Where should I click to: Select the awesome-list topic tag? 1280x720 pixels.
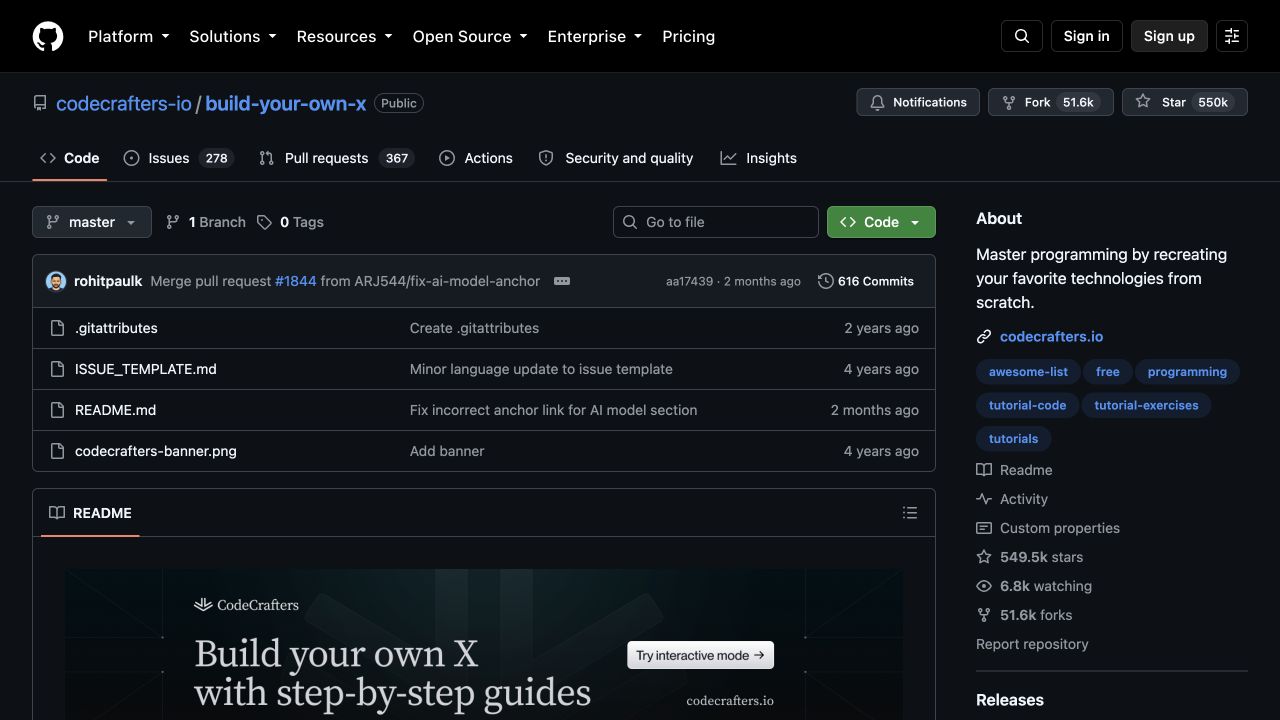tap(1028, 372)
